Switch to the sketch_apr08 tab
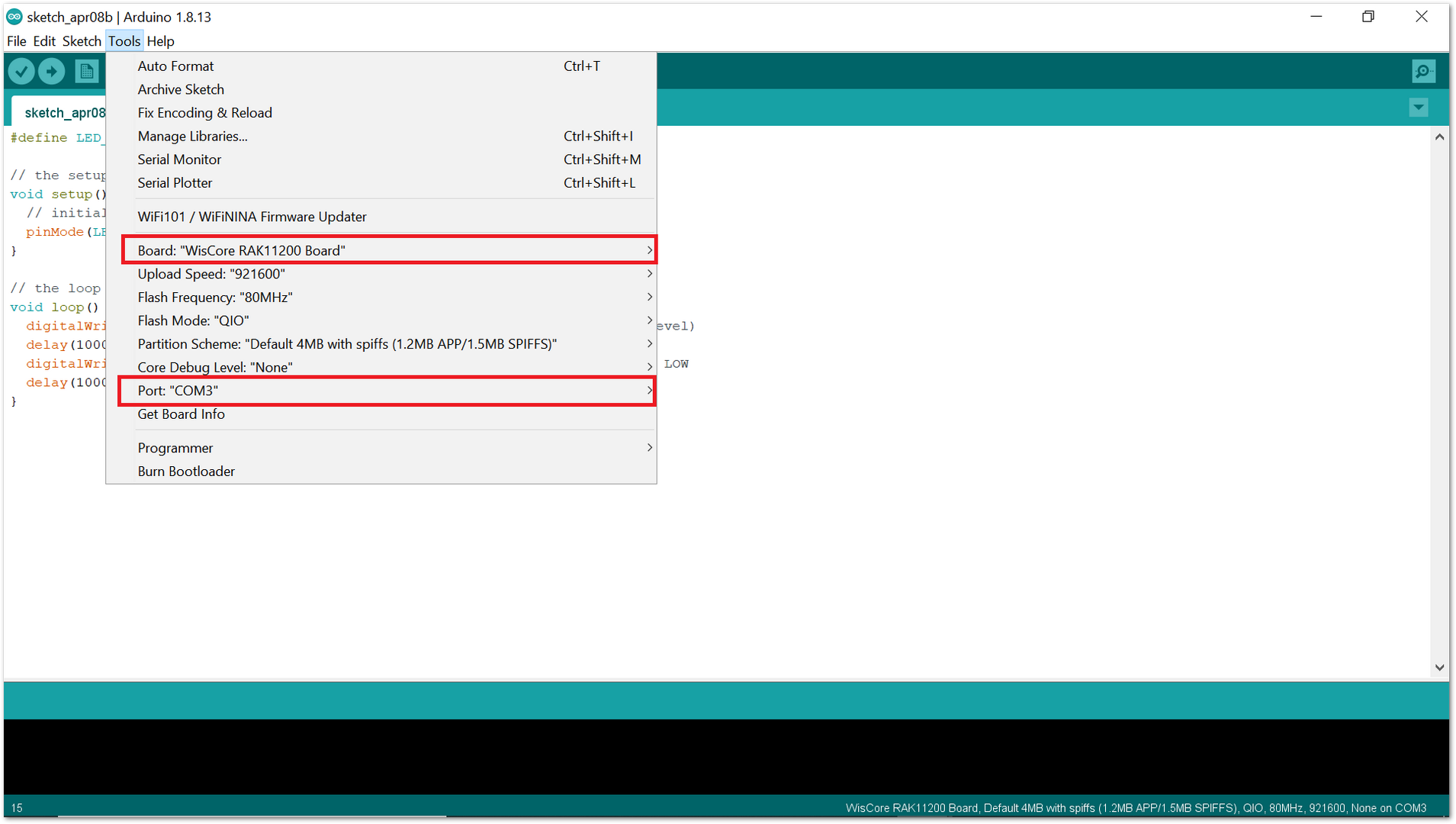 [59, 112]
